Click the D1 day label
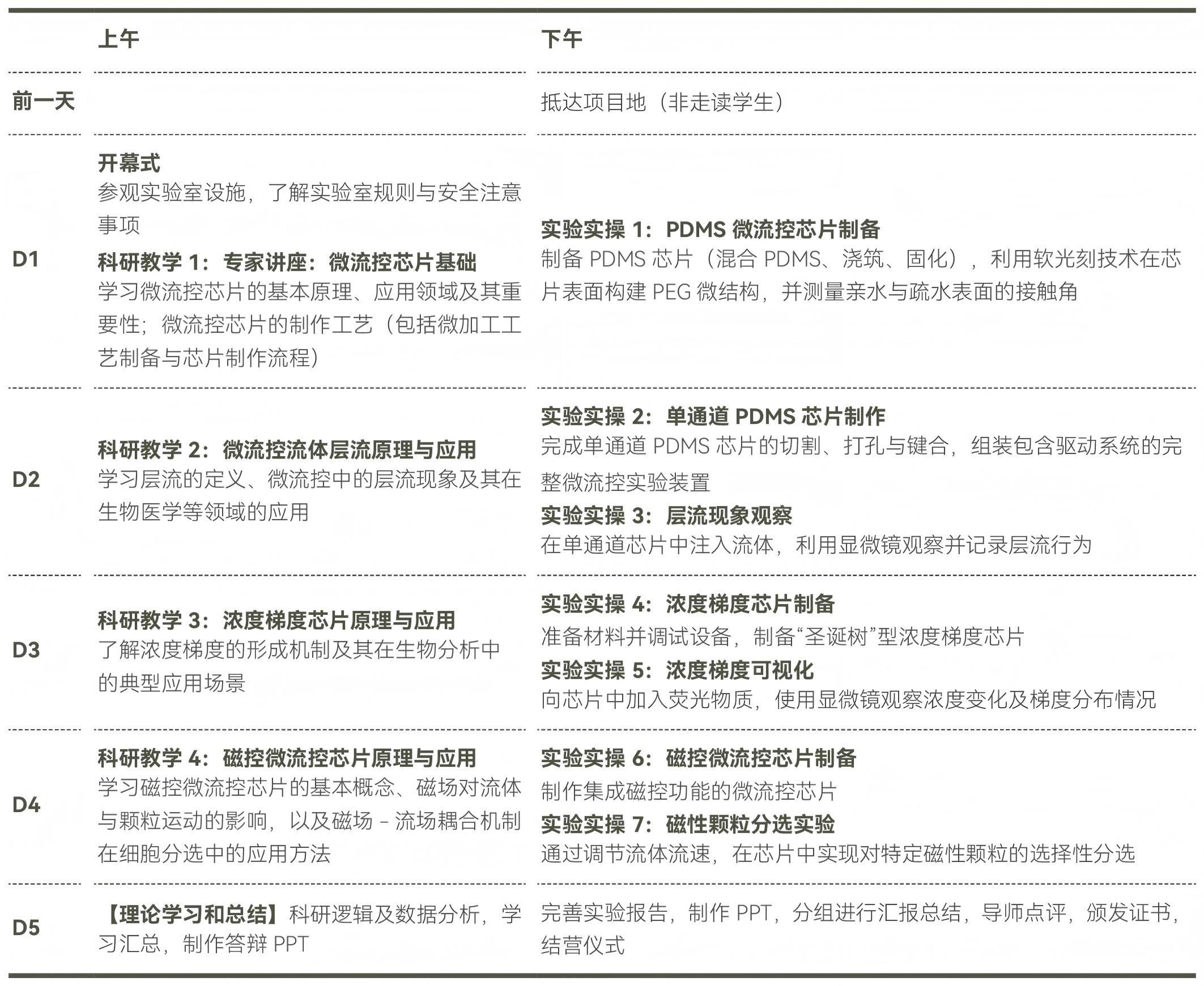 click(25, 260)
